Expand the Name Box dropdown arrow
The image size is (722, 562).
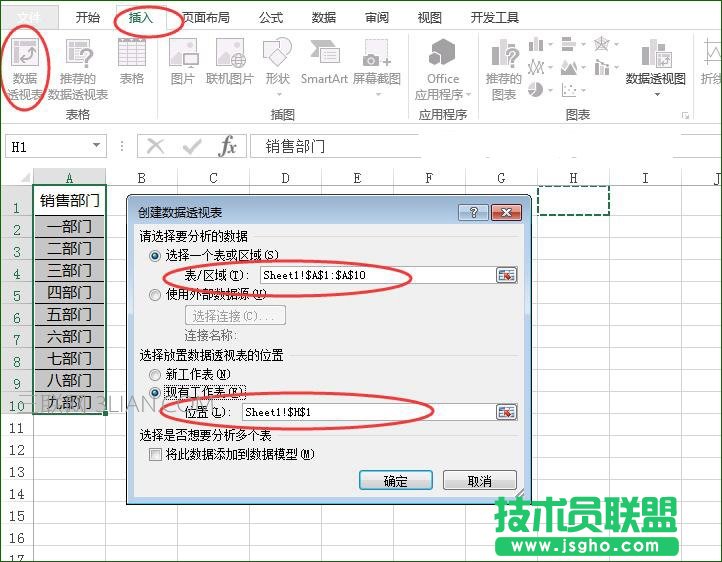click(x=96, y=146)
